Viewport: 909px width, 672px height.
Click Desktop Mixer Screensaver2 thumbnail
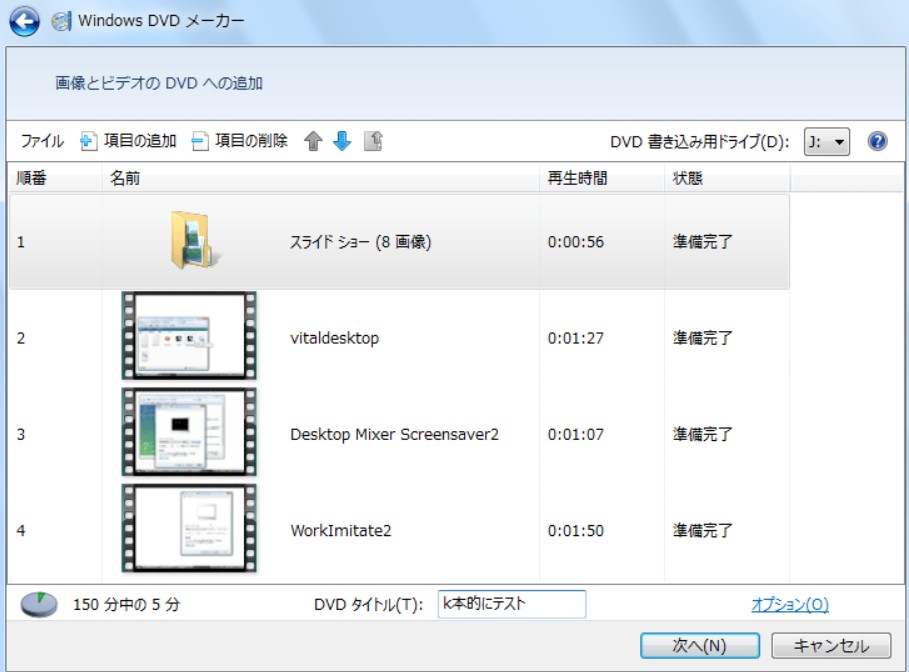click(x=189, y=432)
